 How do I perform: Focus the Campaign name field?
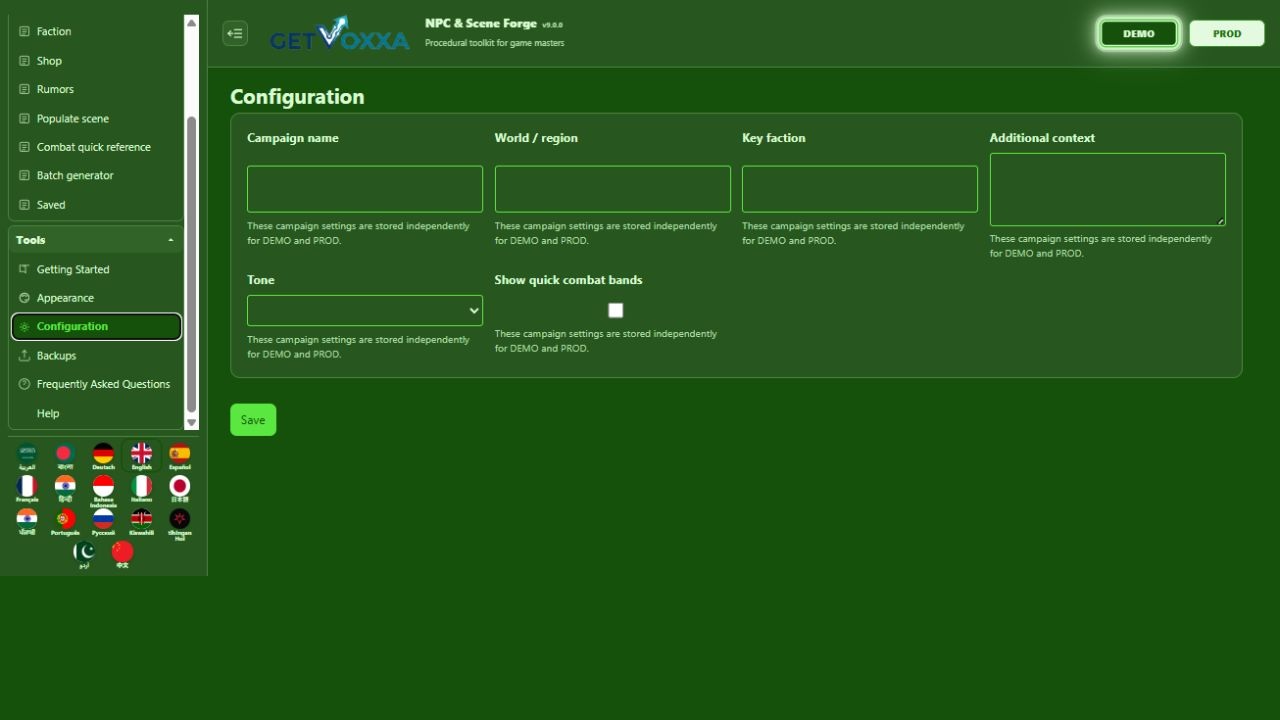point(365,189)
